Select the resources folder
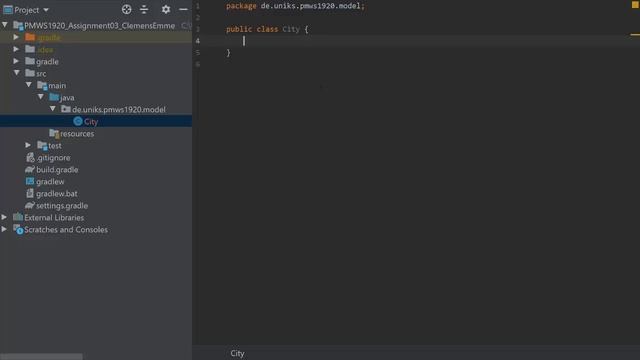Image resolution: width=640 pixels, height=360 pixels. [77, 133]
